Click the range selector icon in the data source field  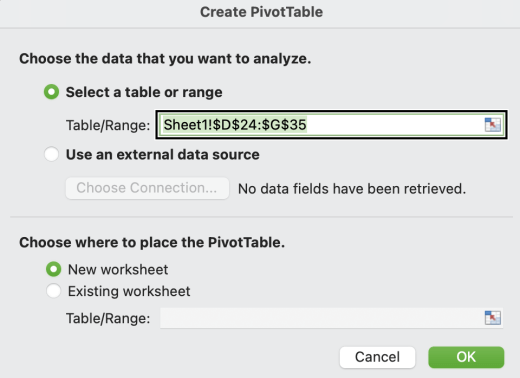click(493, 125)
